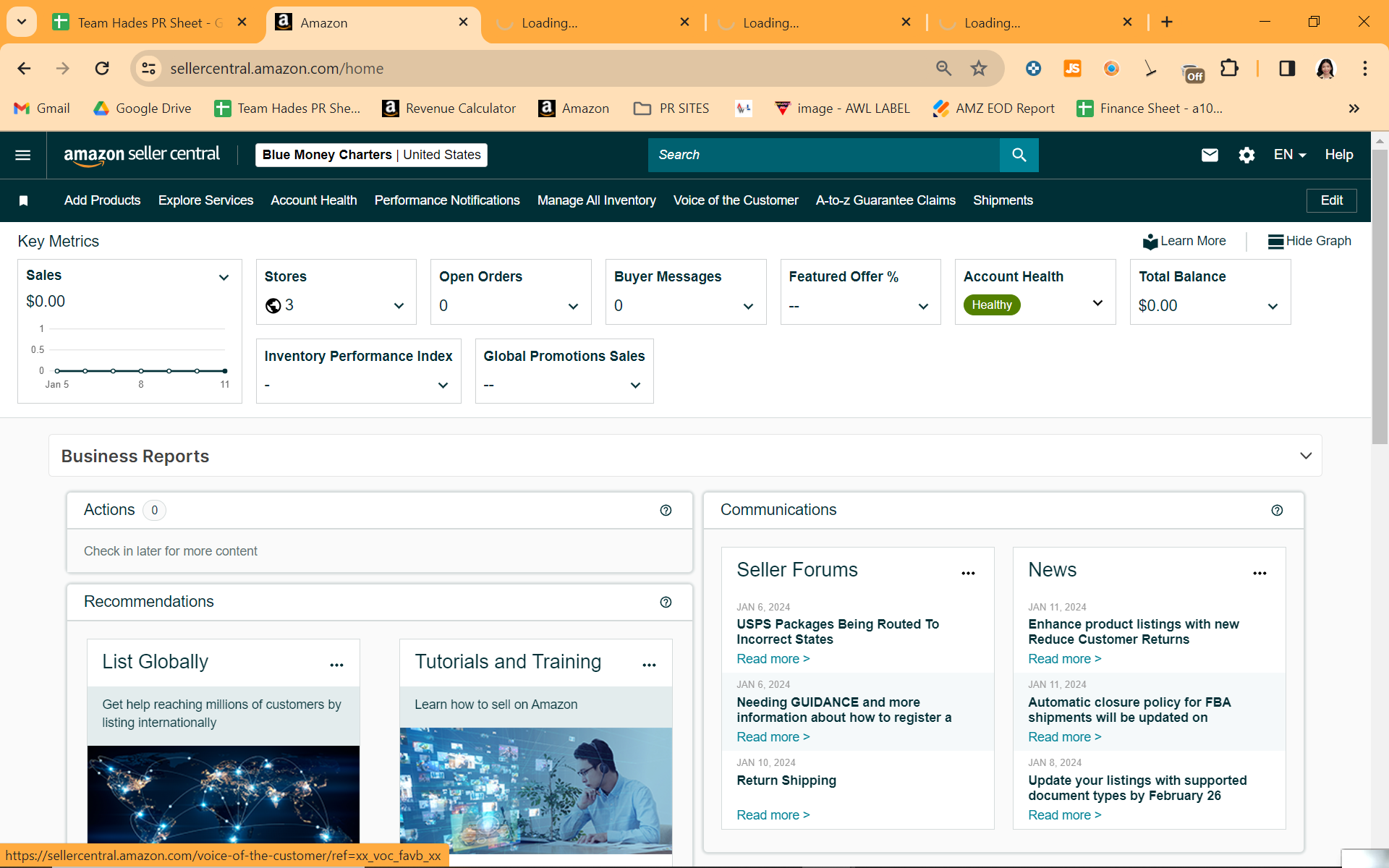Click the bookmark flag icon in the favorites bar
The width and height of the screenshot is (1389, 868).
pos(23,200)
